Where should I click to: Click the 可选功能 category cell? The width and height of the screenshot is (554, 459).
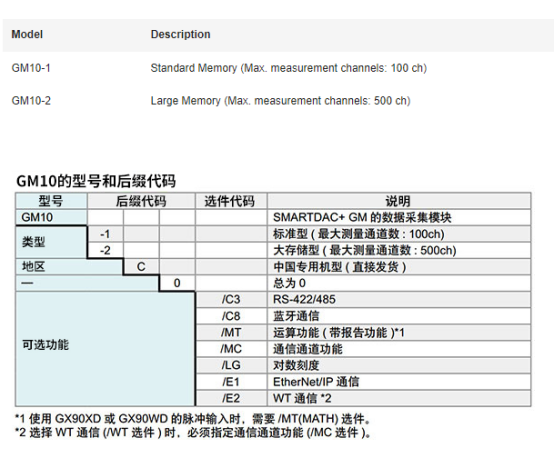pyautogui.click(x=105, y=349)
